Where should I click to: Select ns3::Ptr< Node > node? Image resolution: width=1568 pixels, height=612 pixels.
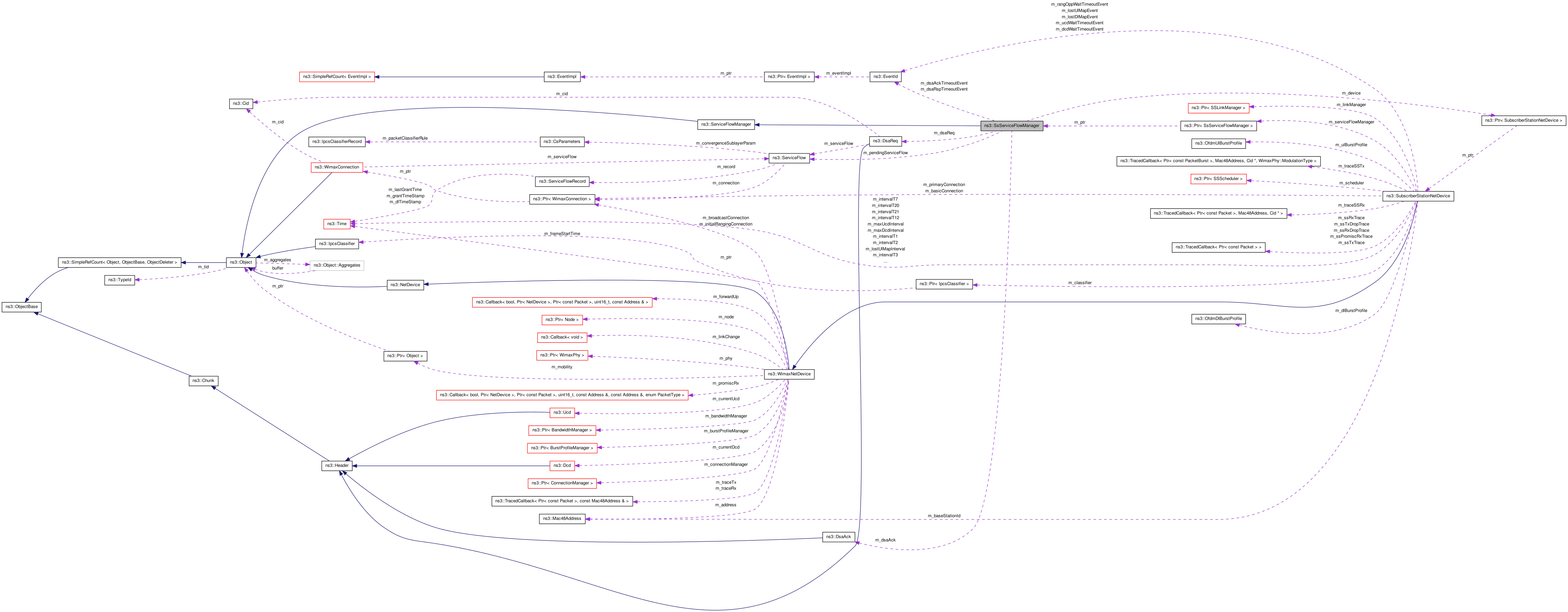click(562, 320)
